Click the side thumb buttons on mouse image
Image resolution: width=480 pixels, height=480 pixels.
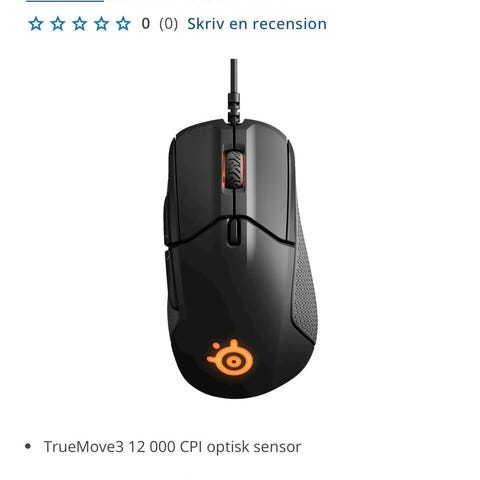169,247
